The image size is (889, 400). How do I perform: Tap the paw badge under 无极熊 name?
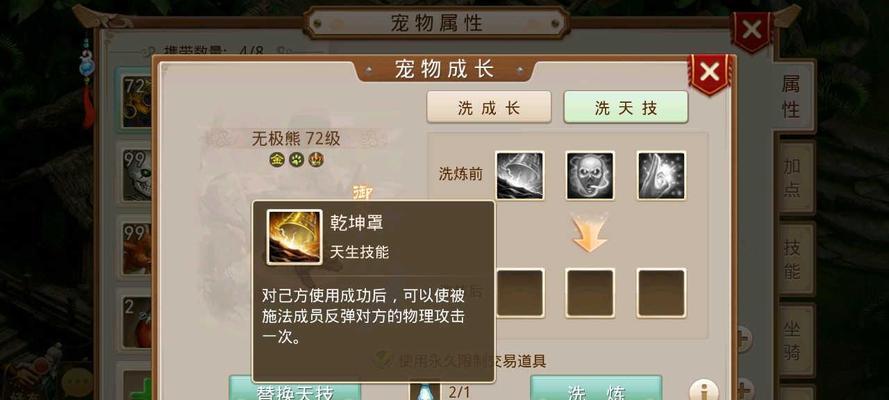coord(296,160)
